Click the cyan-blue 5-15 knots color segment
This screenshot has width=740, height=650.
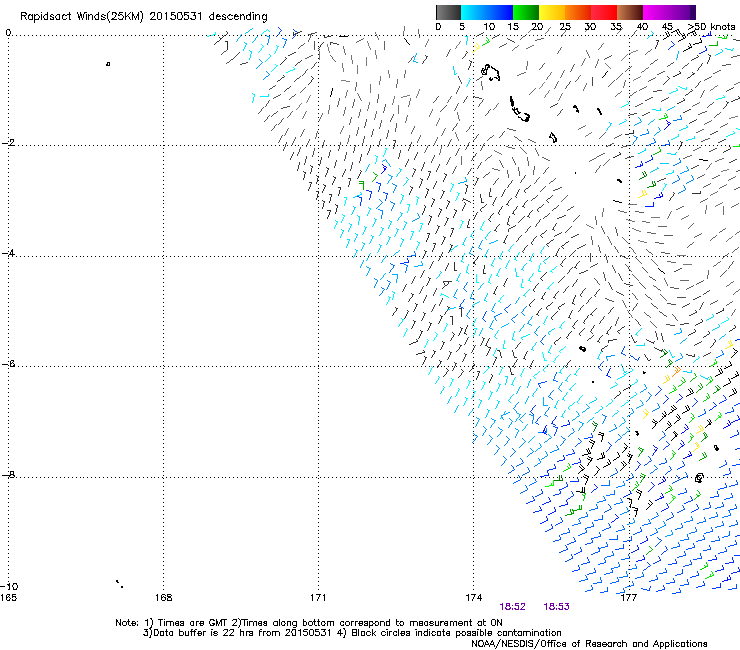[487, 12]
